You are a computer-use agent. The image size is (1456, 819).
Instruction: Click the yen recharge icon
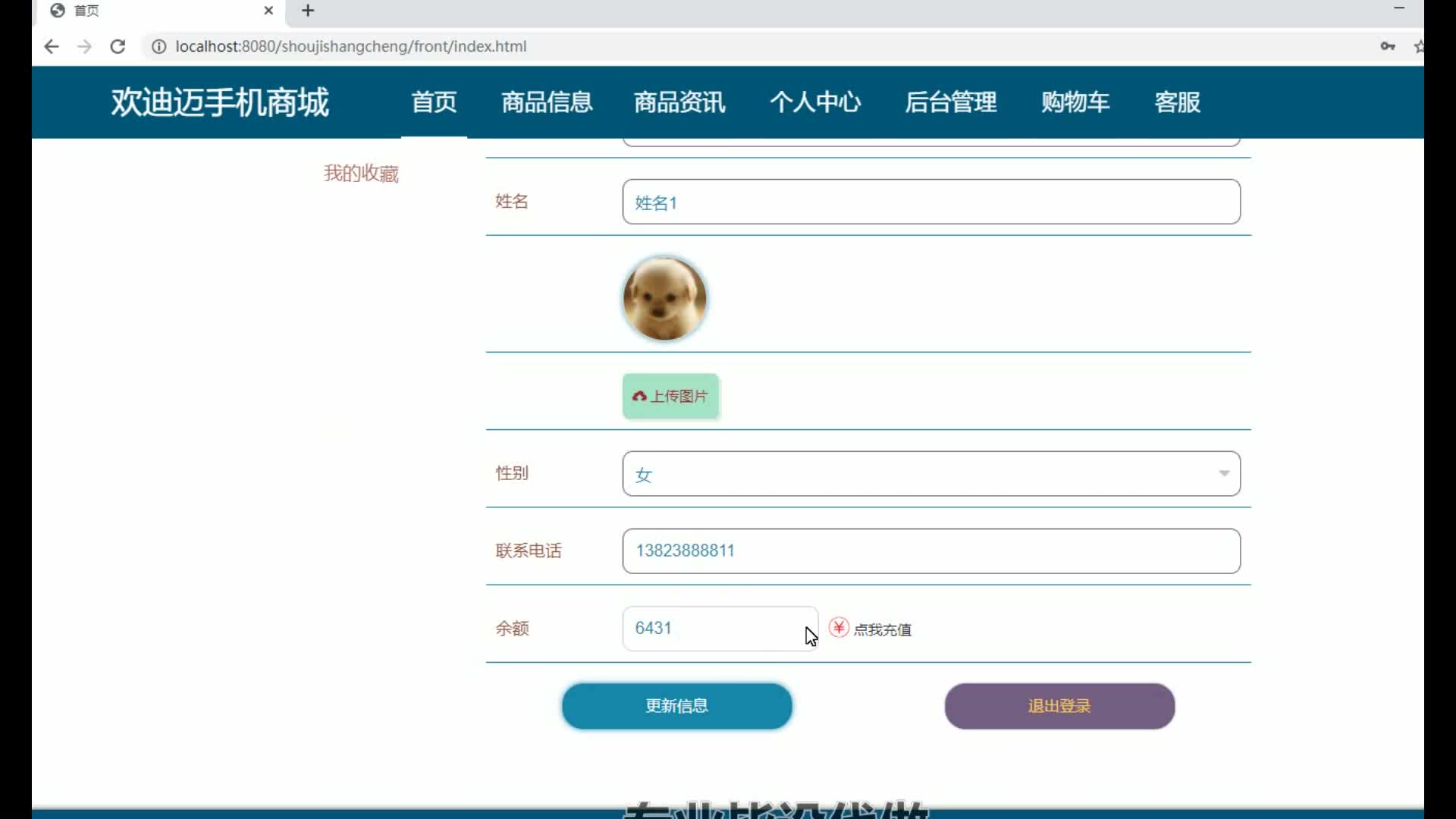838,627
